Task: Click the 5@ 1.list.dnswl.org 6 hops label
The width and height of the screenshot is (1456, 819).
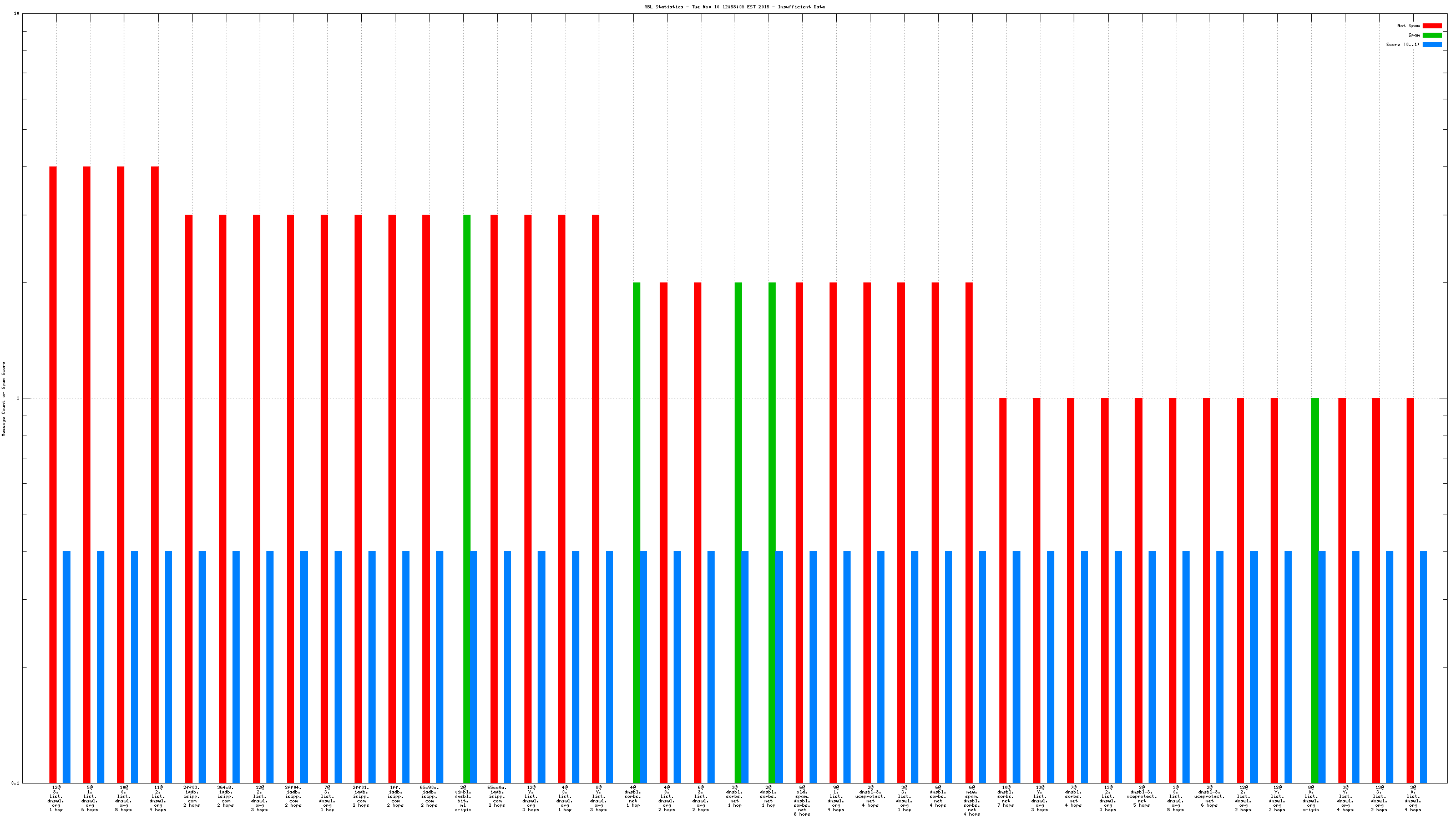Action: [90, 798]
